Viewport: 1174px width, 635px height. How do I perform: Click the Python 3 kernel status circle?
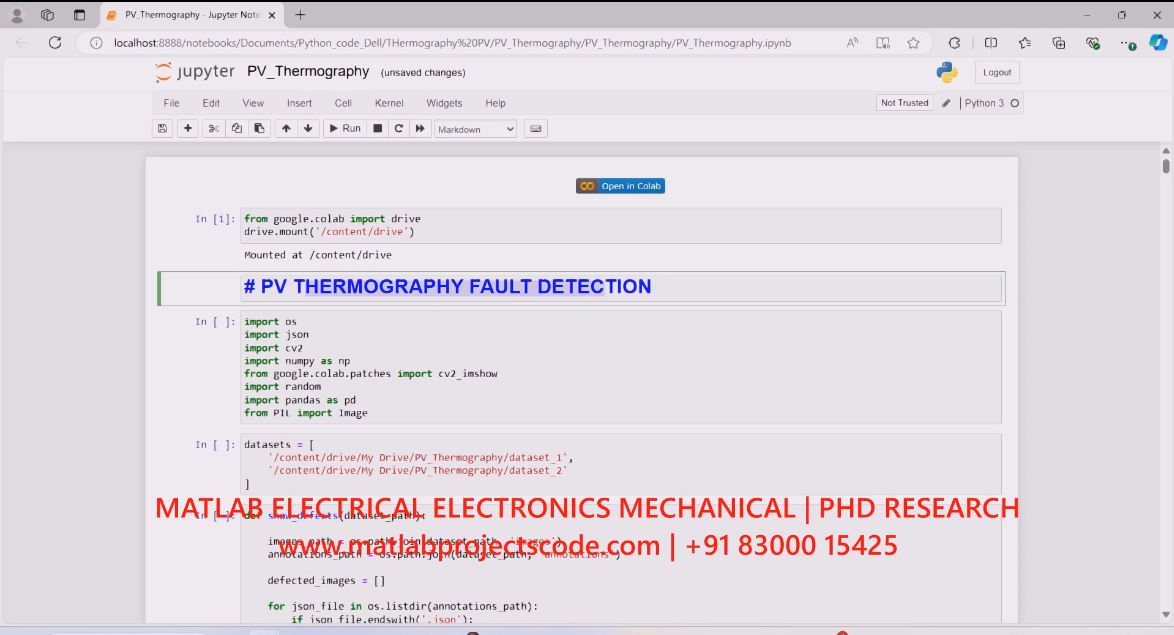pyautogui.click(x=1015, y=103)
